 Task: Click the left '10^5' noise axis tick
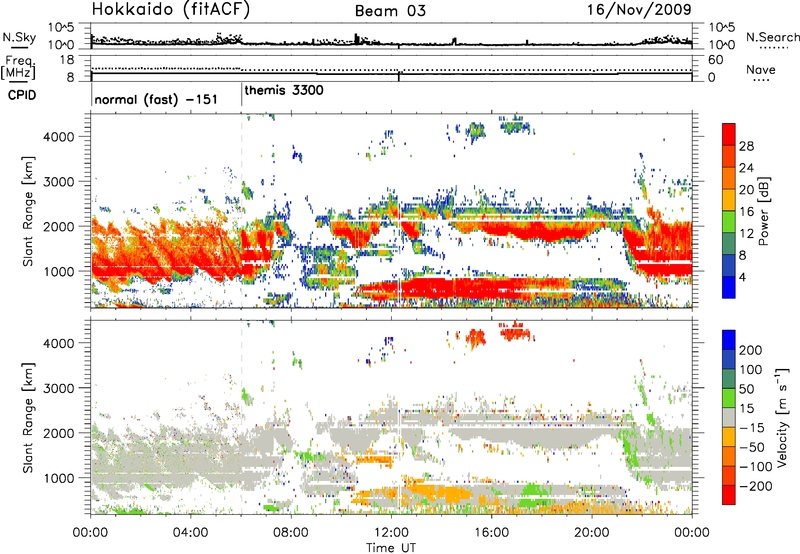pos(61,27)
